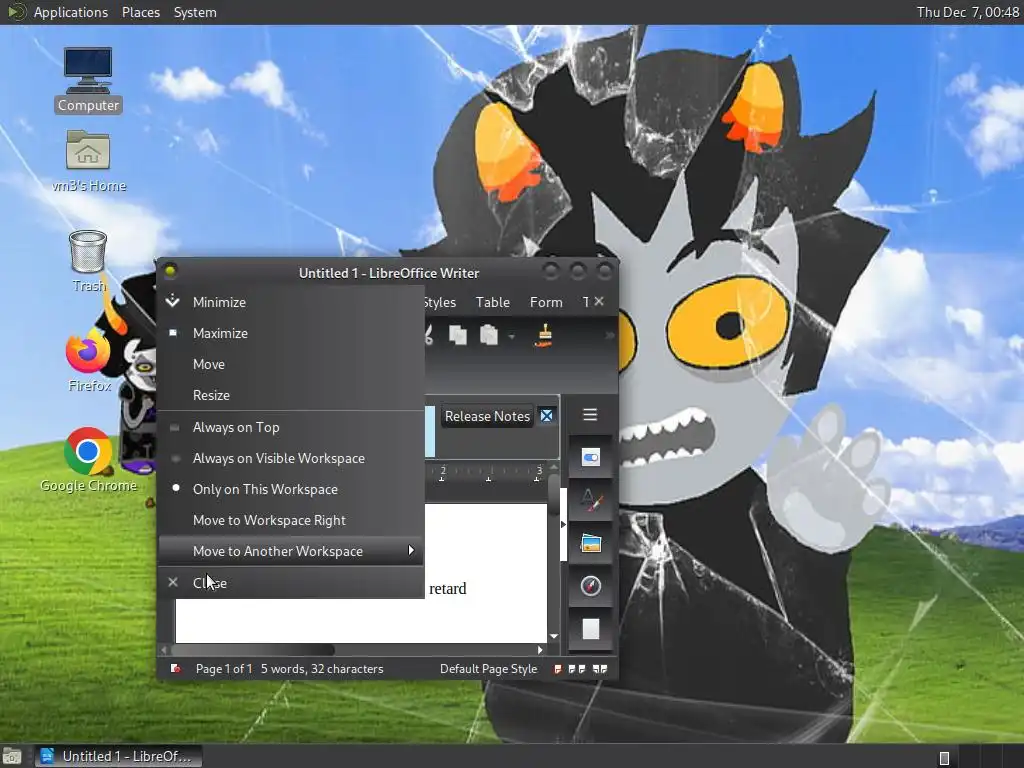Screen dimensions: 1024x768
Task: Click the word retard in the document
Action: [x=447, y=588]
